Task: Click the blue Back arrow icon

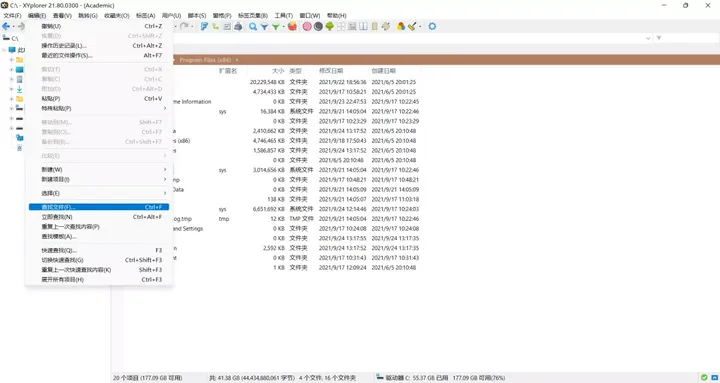Action: coord(6,27)
